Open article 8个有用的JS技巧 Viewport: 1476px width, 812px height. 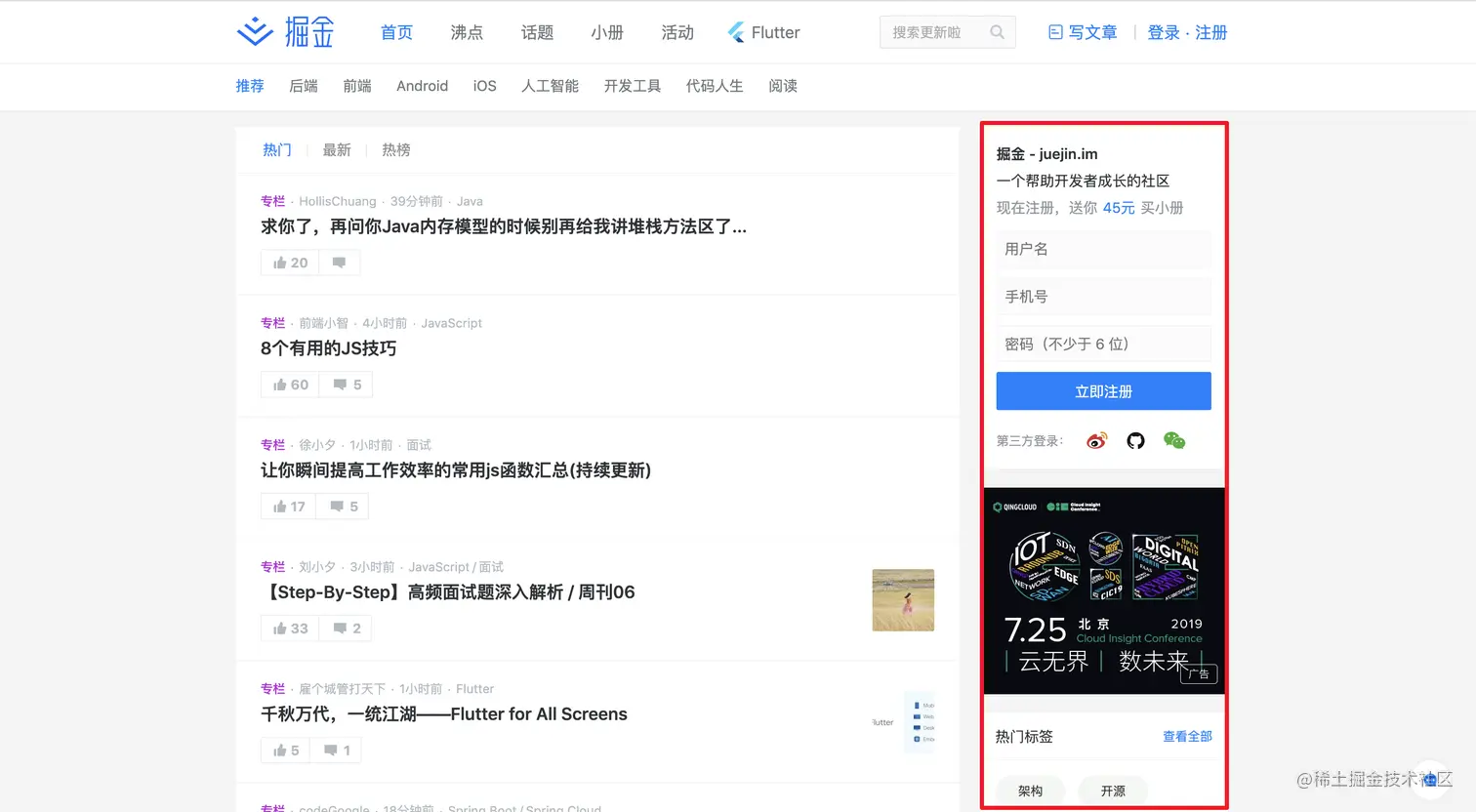[329, 348]
